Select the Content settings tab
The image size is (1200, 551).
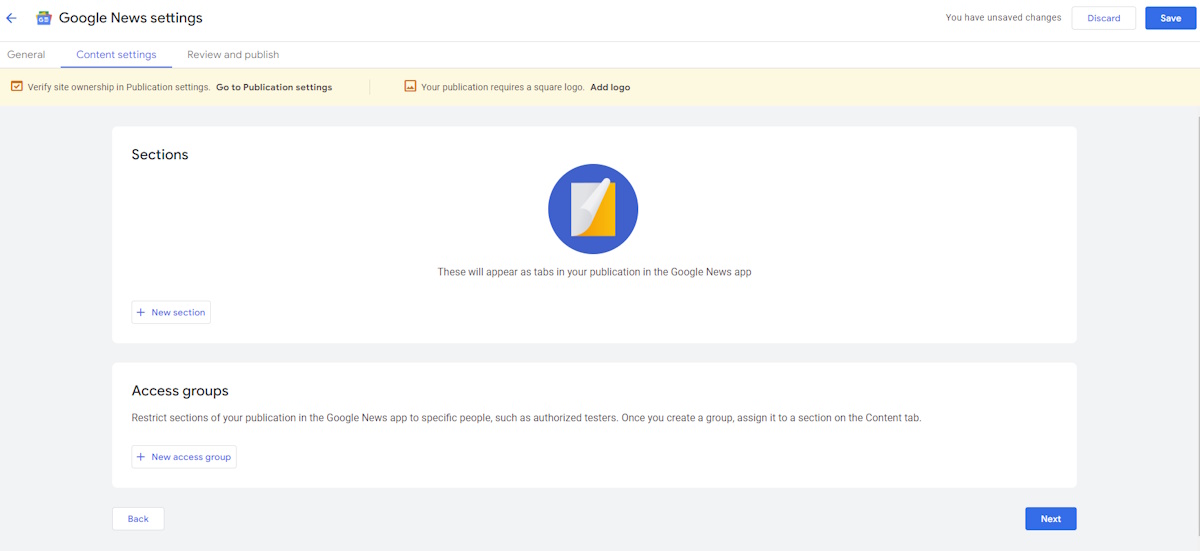116,55
